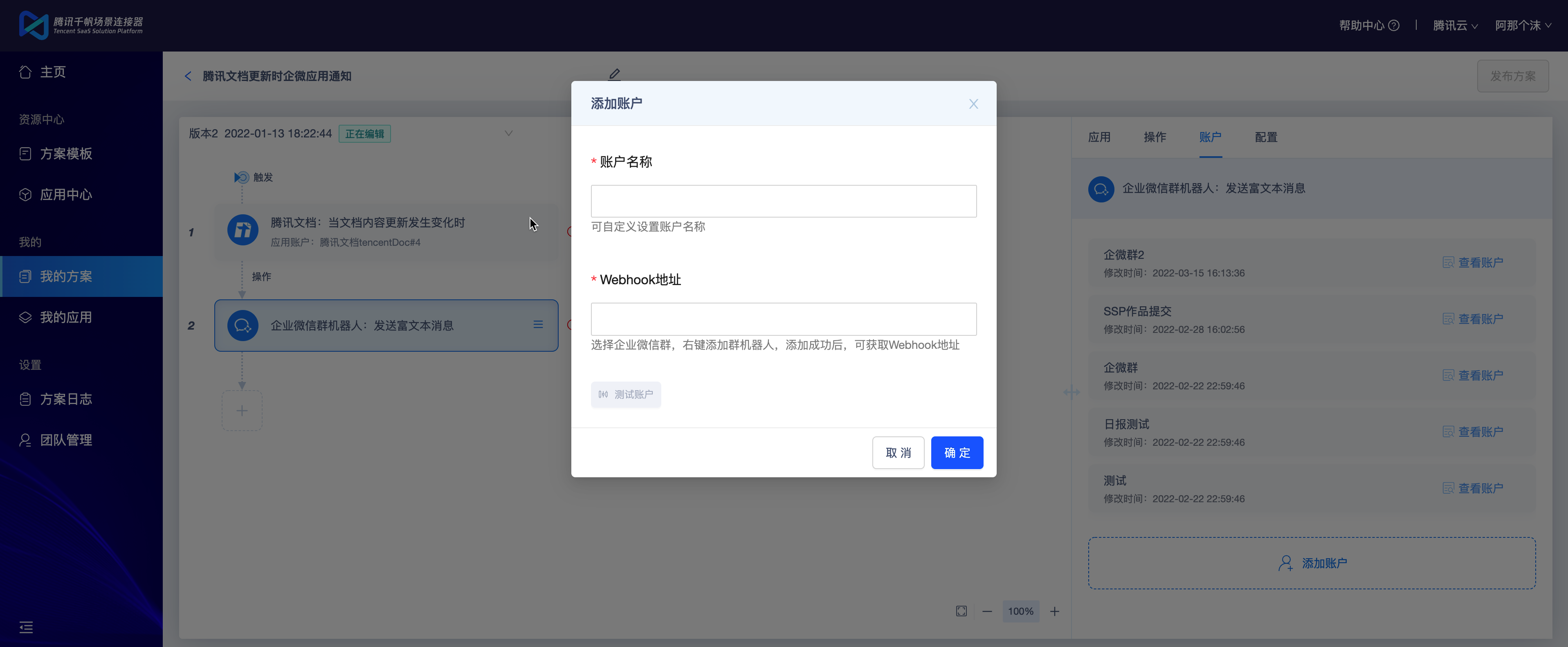Click the fit-to-screen canvas icon
This screenshot has width=1568, height=647.
[961, 611]
